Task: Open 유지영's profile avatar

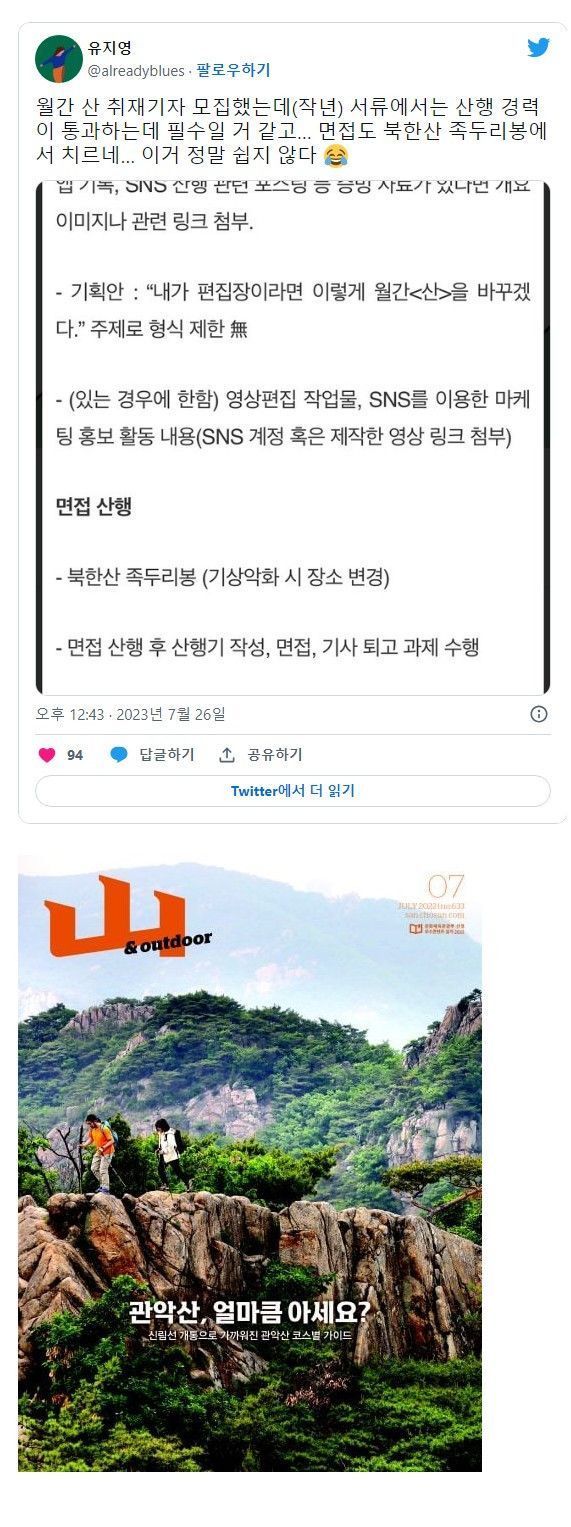Action: (59, 58)
